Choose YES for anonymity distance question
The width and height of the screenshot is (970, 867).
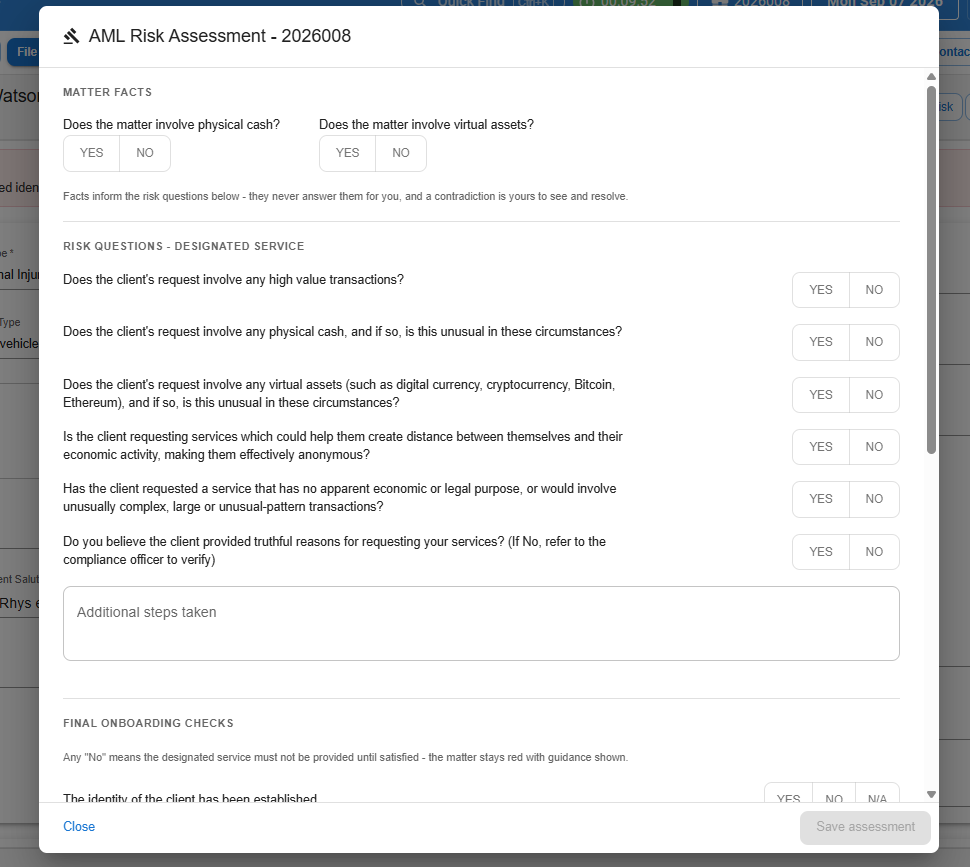click(821, 447)
